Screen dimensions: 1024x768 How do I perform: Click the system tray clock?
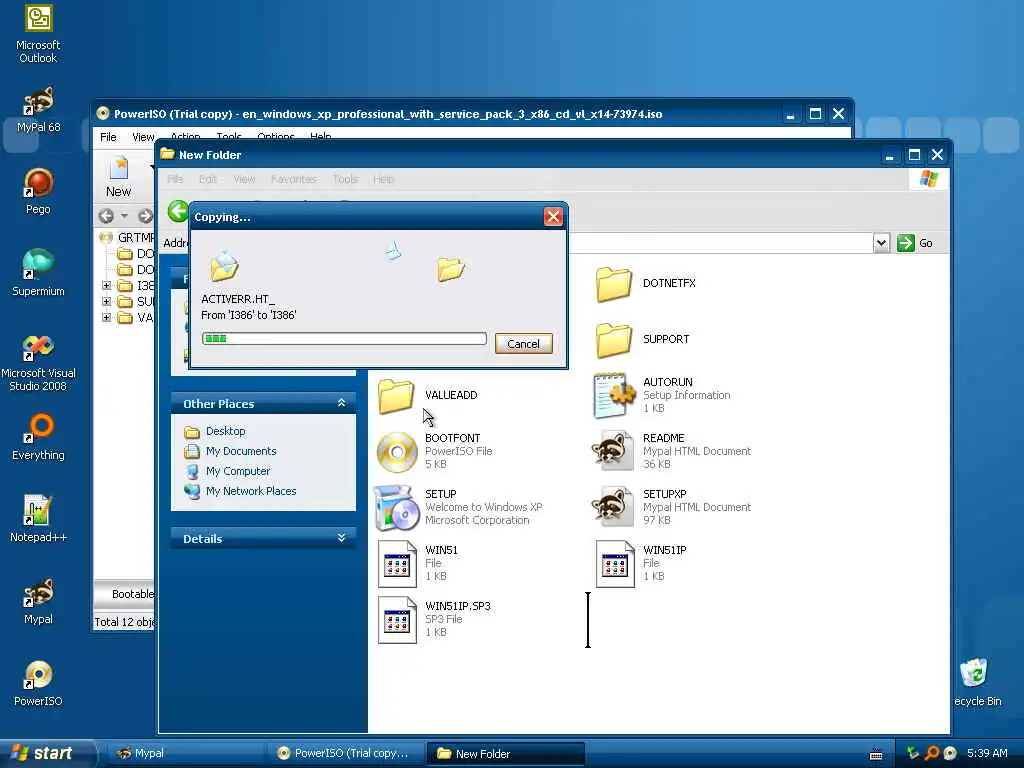click(x=987, y=753)
